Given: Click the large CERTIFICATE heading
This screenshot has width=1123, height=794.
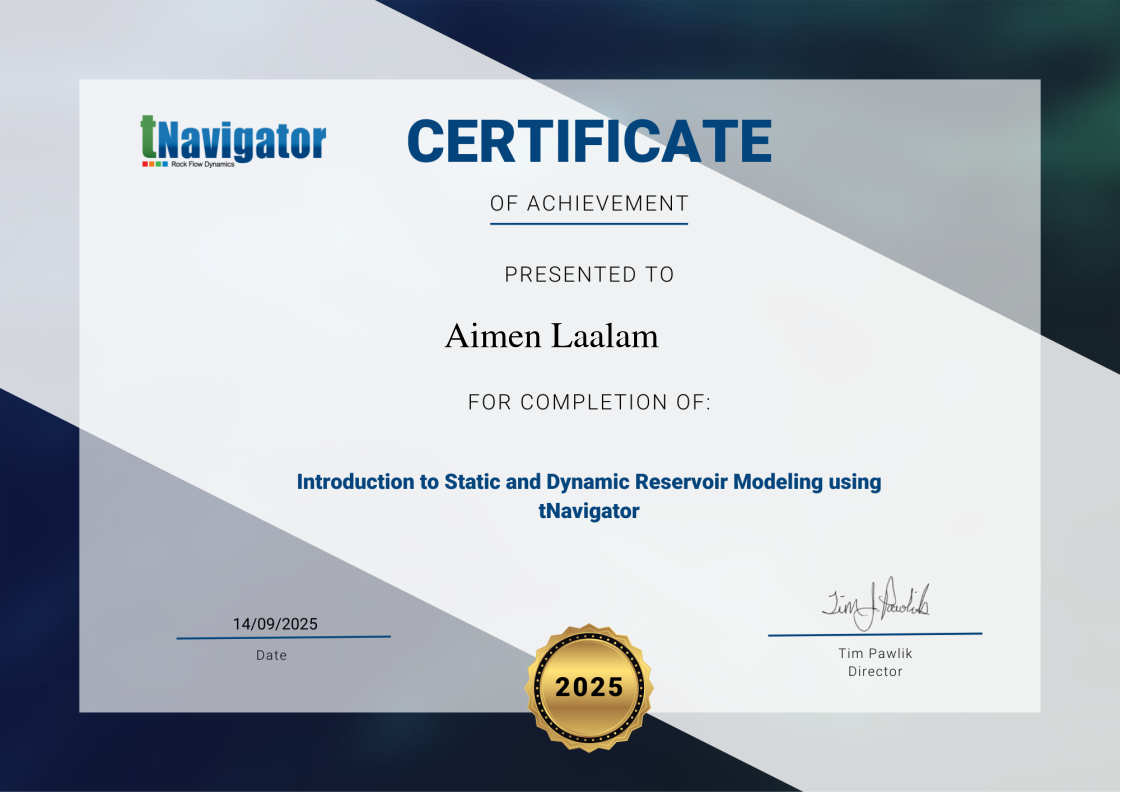Looking at the screenshot, I should click(x=589, y=141).
